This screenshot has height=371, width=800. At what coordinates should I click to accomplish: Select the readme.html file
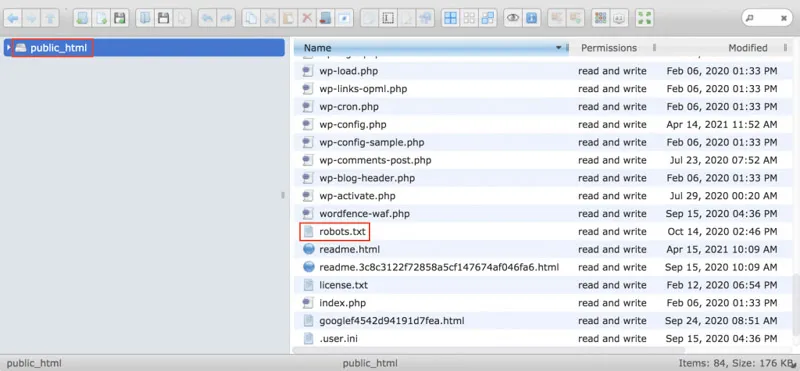542,250
